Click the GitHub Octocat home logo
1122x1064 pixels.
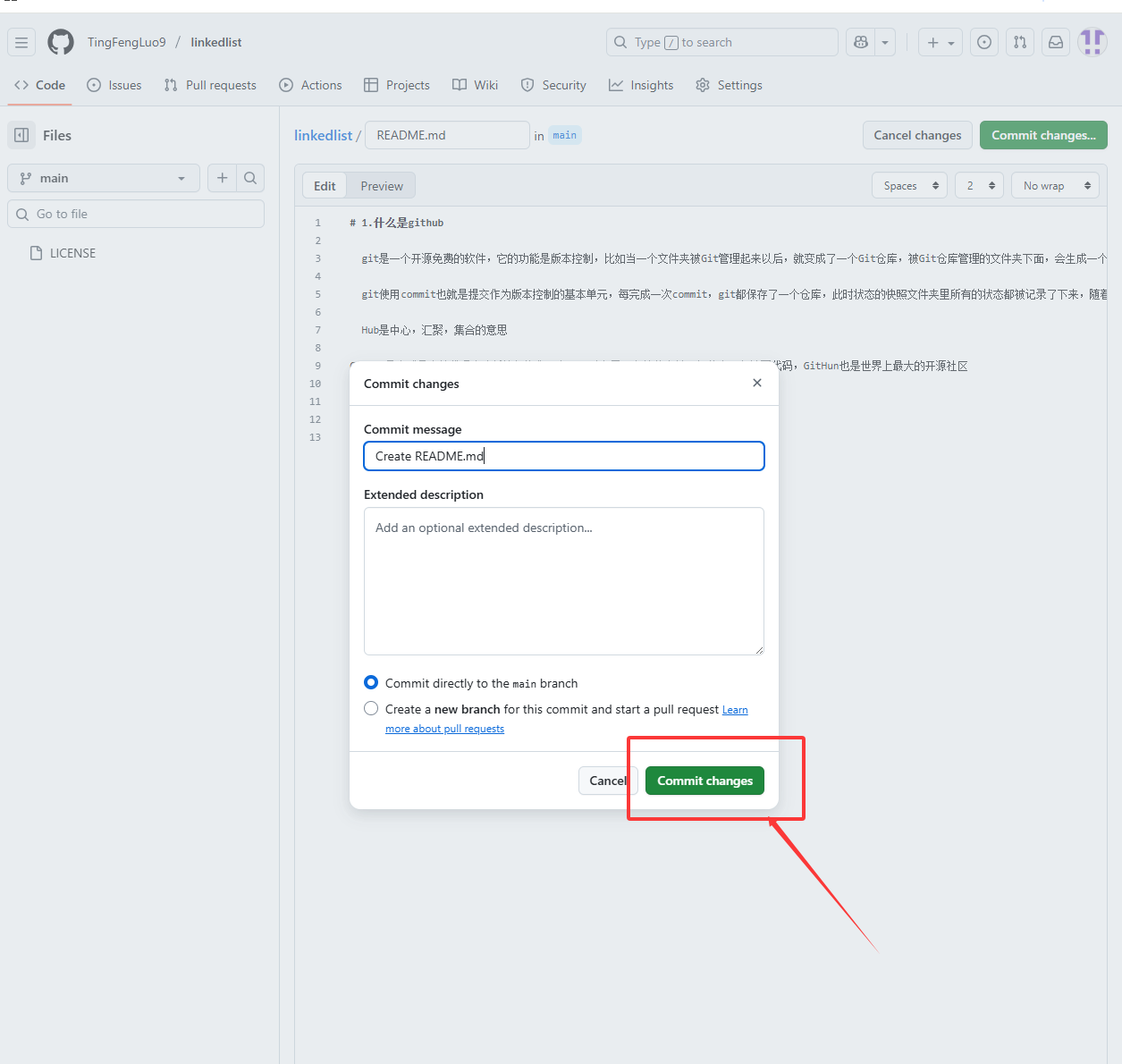pyautogui.click(x=61, y=42)
